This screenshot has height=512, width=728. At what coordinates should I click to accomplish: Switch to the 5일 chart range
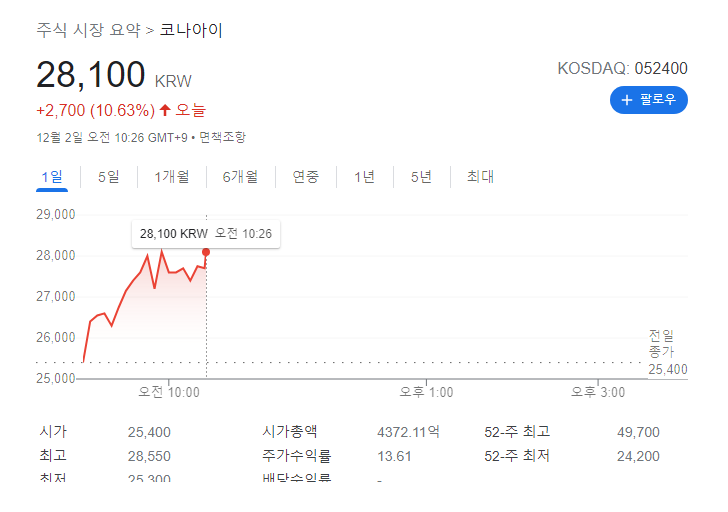(109, 177)
